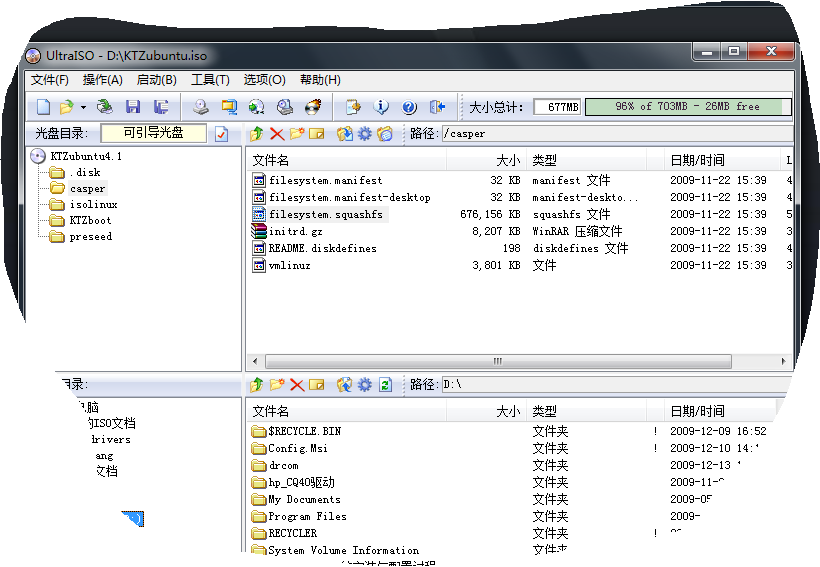Click the 677MB total size box
The image size is (820, 567).
tap(557, 107)
